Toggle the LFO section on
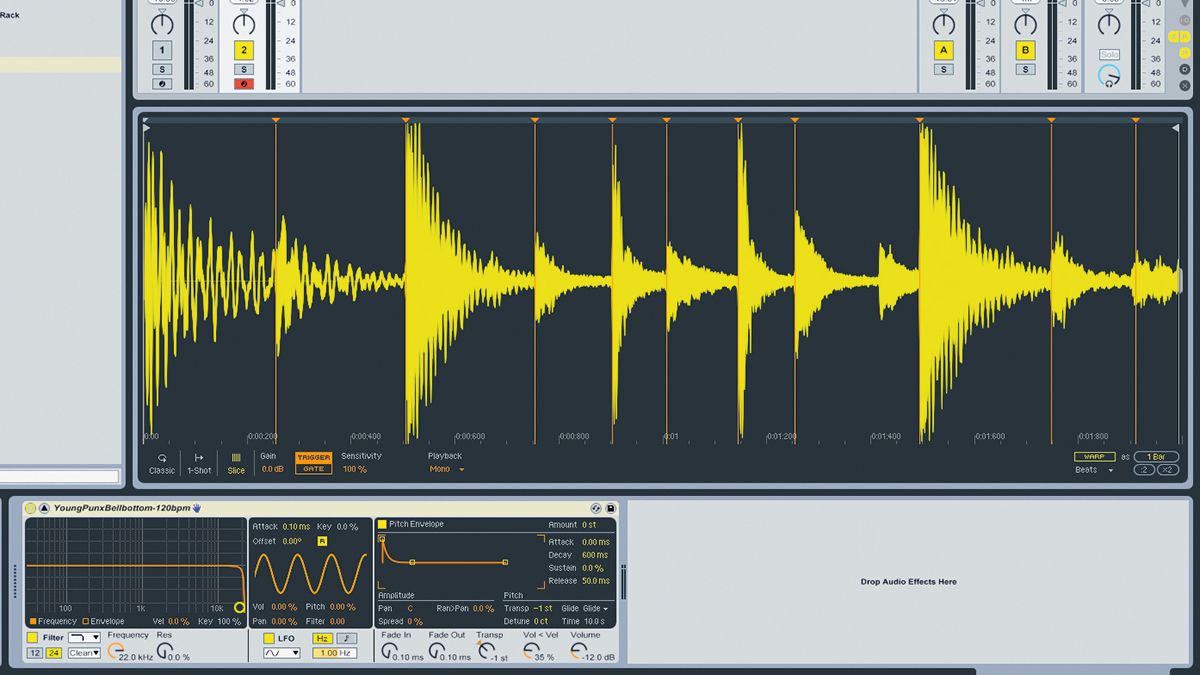The width and height of the screenshot is (1200, 675). point(269,638)
